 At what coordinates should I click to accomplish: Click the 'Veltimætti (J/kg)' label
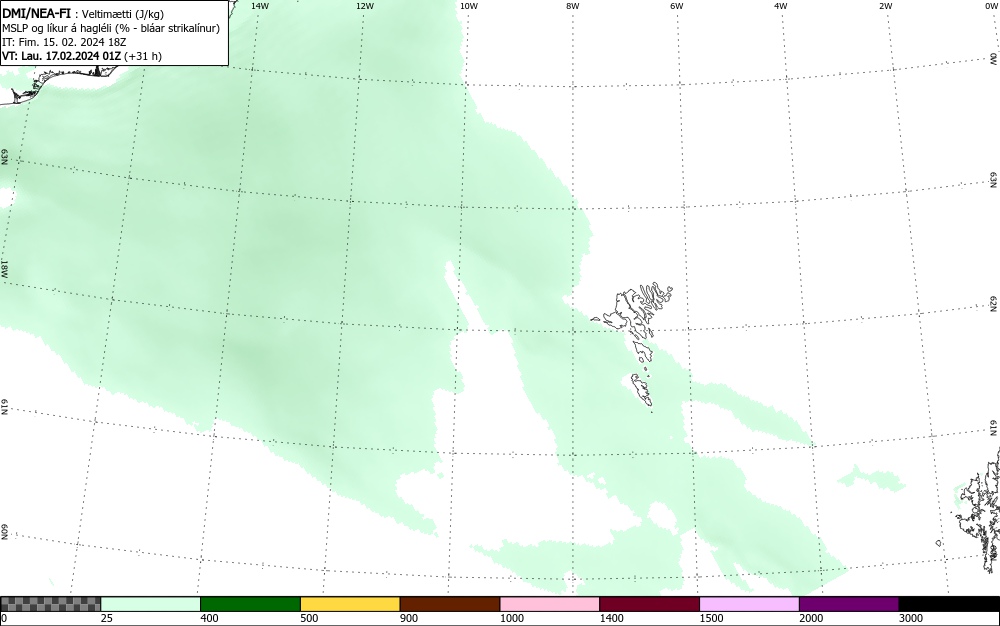tap(122, 14)
